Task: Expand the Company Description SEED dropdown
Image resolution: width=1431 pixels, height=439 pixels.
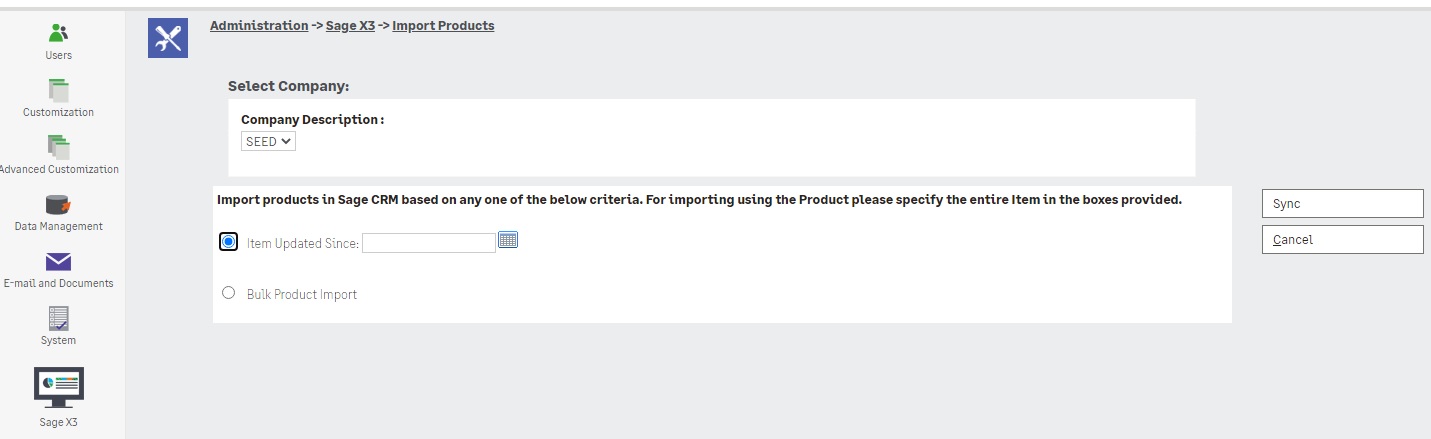Action: pyautogui.click(x=268, y=142)
